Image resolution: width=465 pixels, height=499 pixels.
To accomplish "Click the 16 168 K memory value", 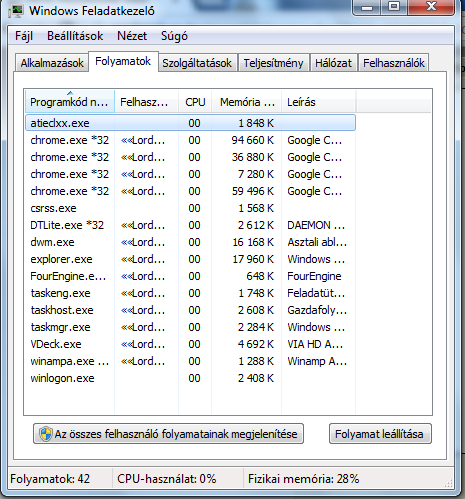I will (x=253, y=242).
